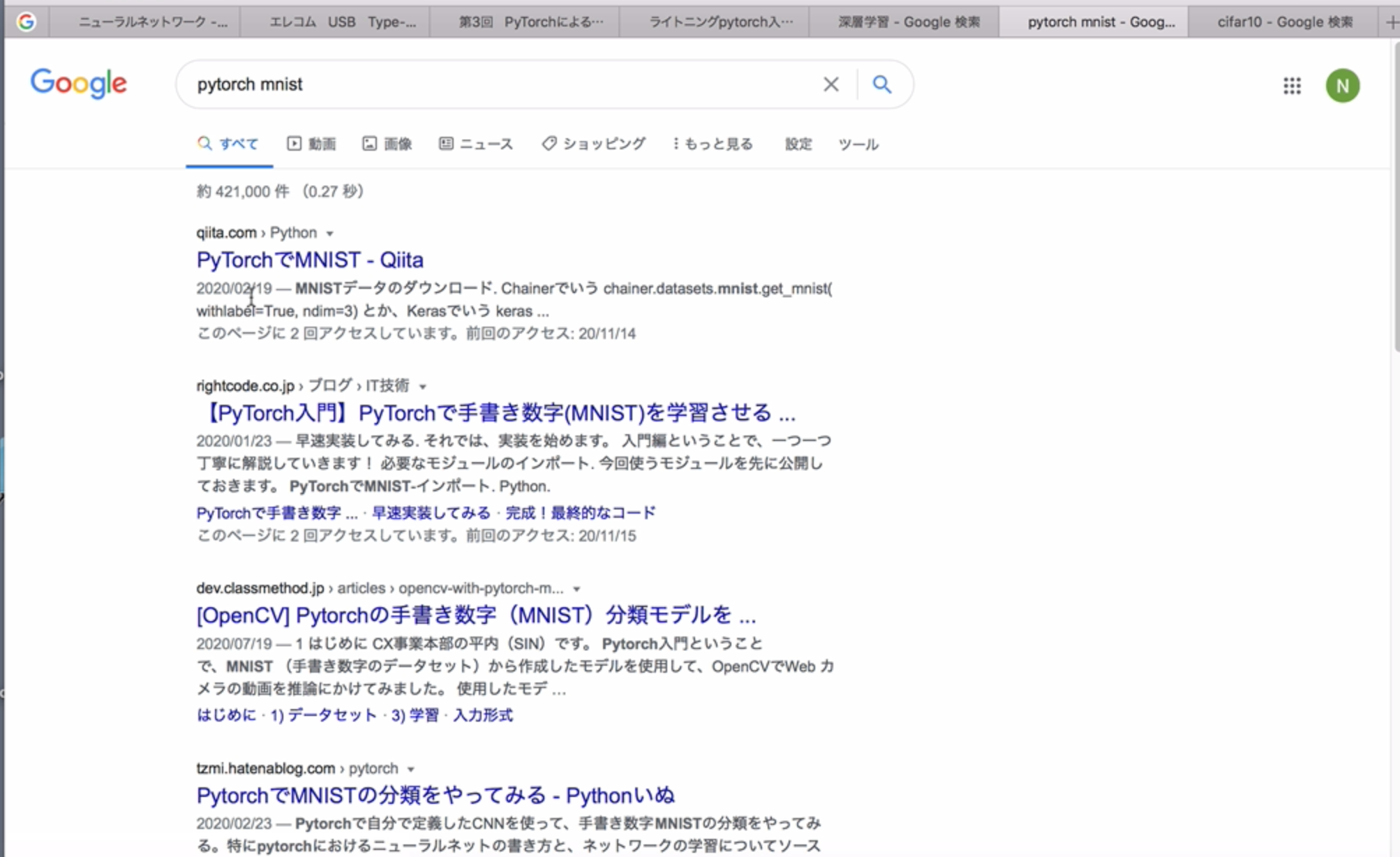Image resolution: width=1400 pixels, height=857 pixels.
Task: Click qiita.com › Python breadcrumb
Action: pos(256,232)
